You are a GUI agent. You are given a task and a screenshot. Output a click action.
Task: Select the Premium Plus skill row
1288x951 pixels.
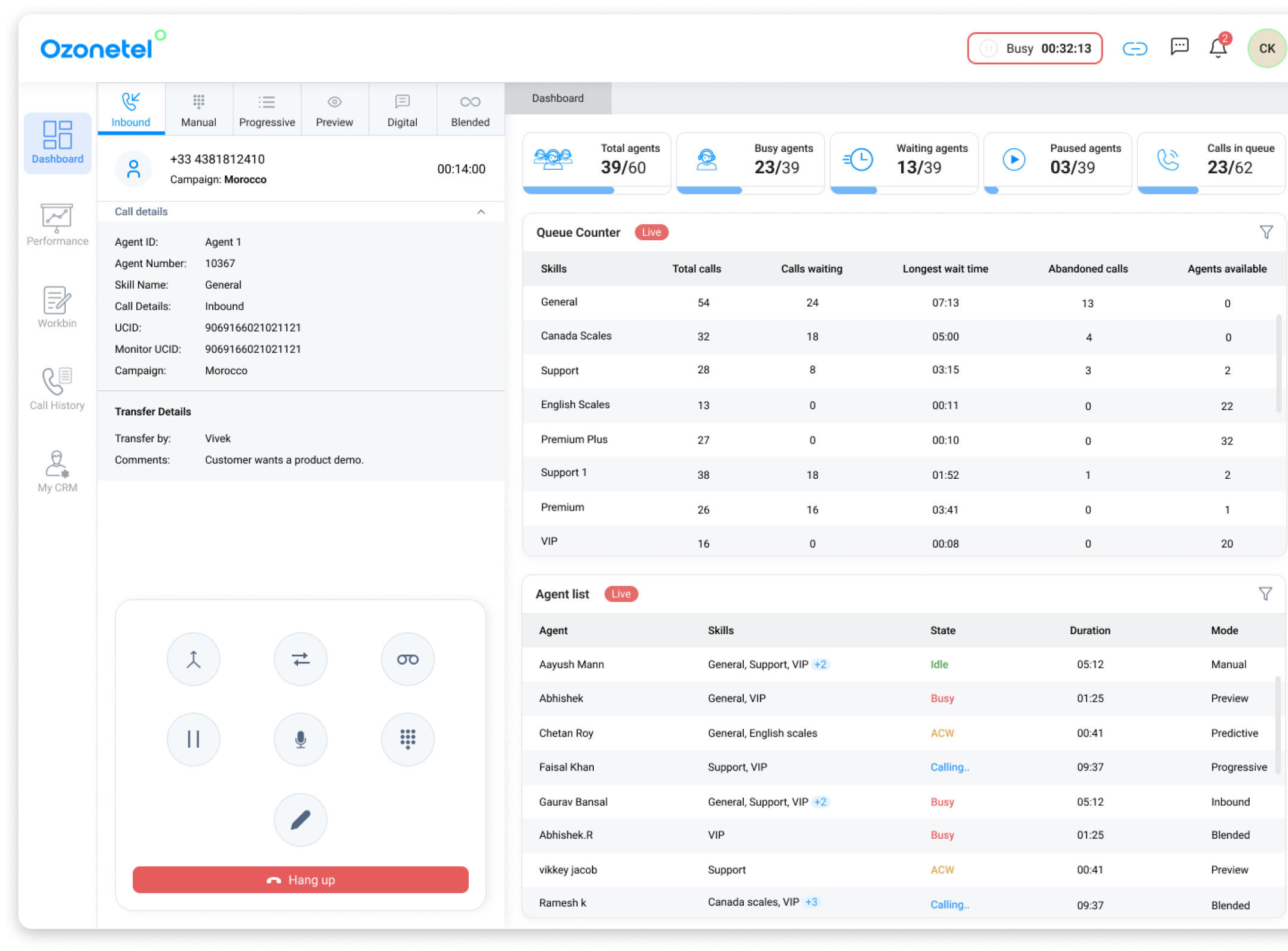pos(903,440)
